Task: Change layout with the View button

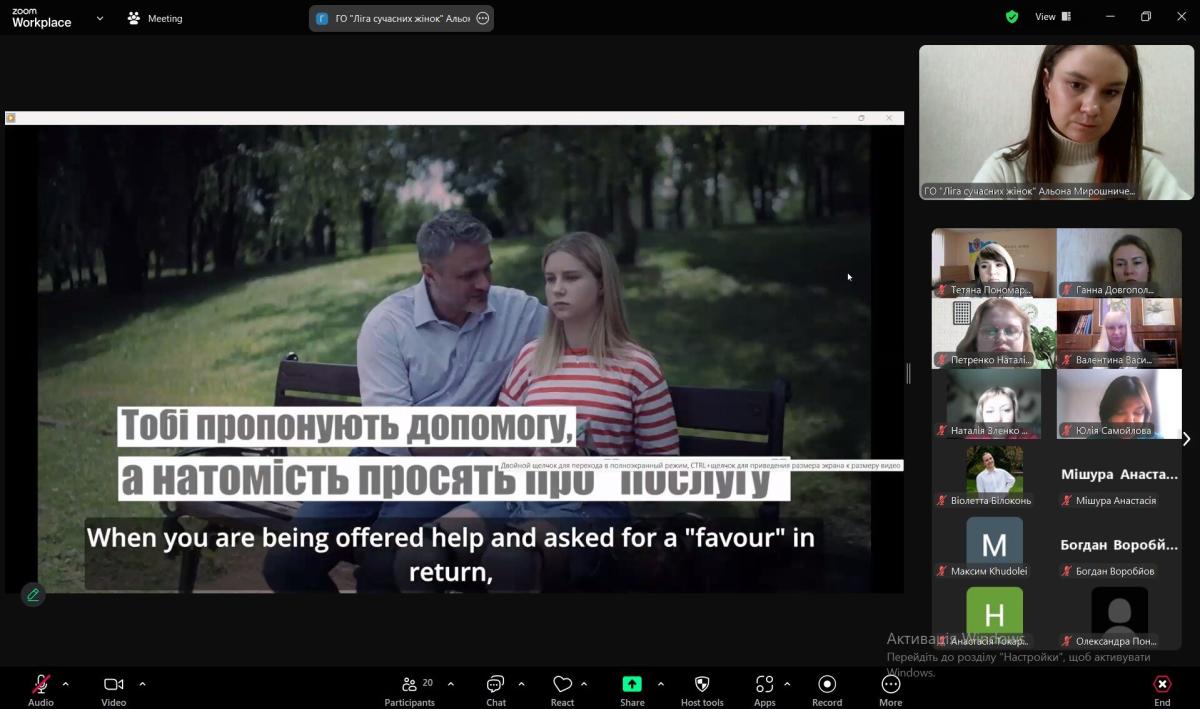Action: 1052,17
